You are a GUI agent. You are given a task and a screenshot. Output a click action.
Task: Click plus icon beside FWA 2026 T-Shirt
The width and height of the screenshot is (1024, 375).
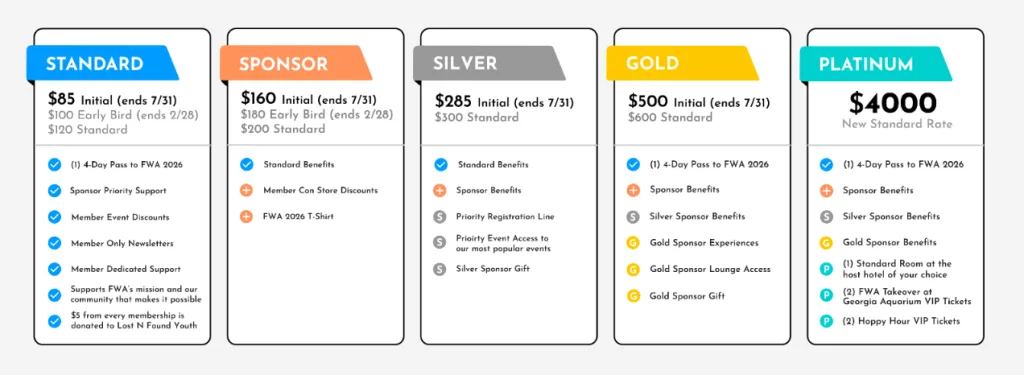246,216
